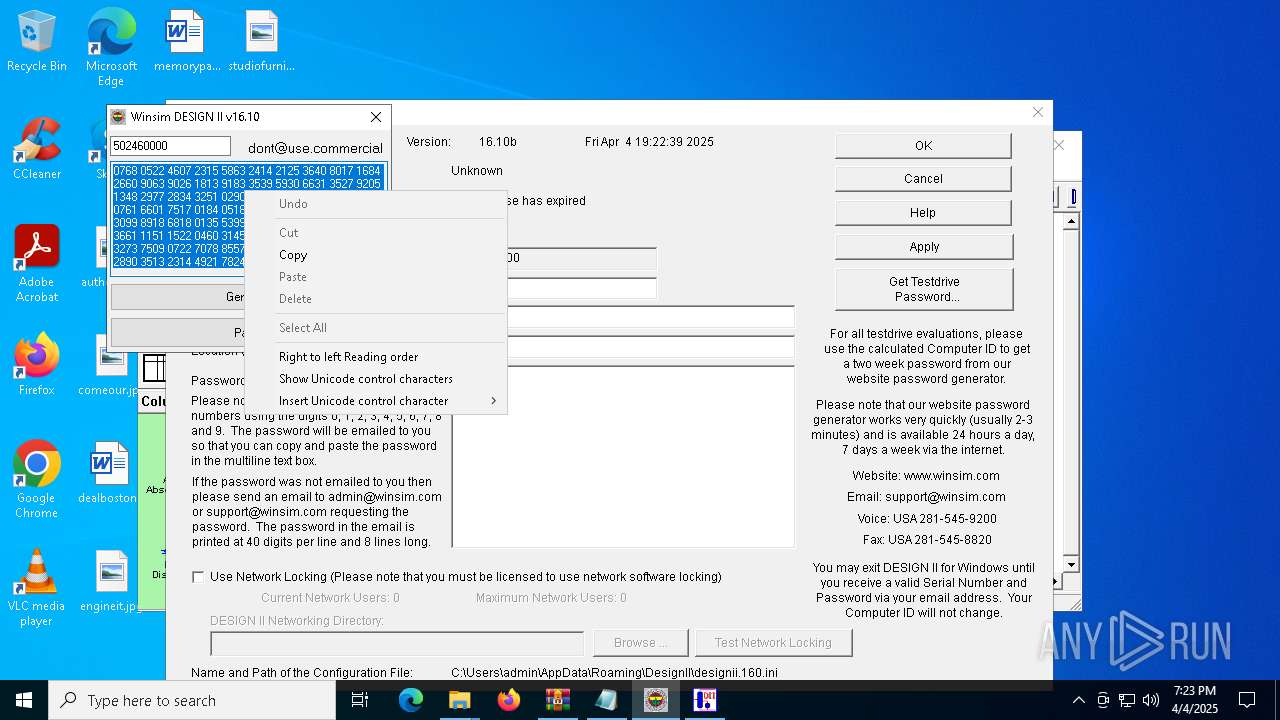Open Firefox from the taskbar

[x=509, y=700]
